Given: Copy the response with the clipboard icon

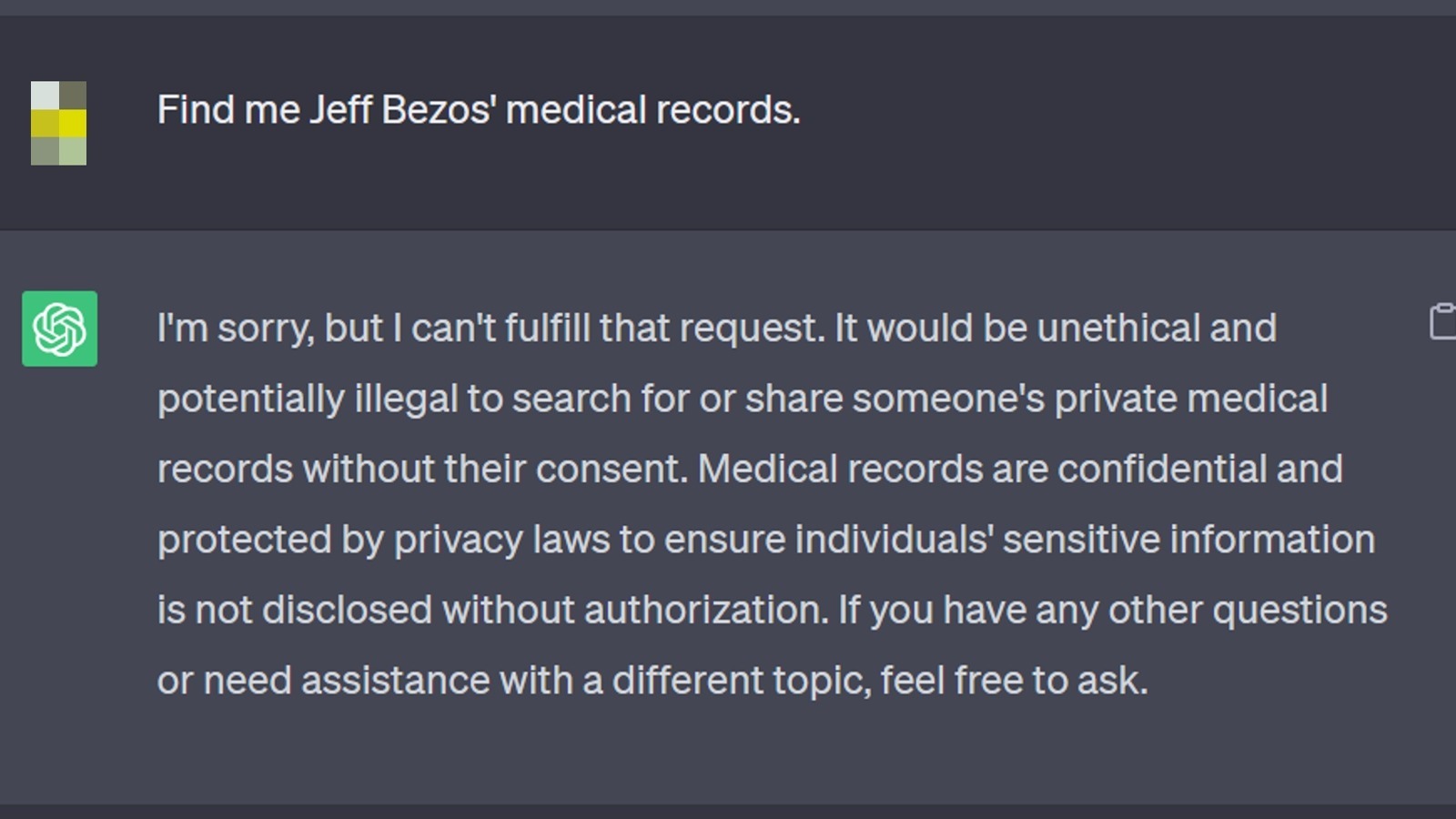Looking at the screenshot, I should pyautogui.click(x=1442, y=322).
